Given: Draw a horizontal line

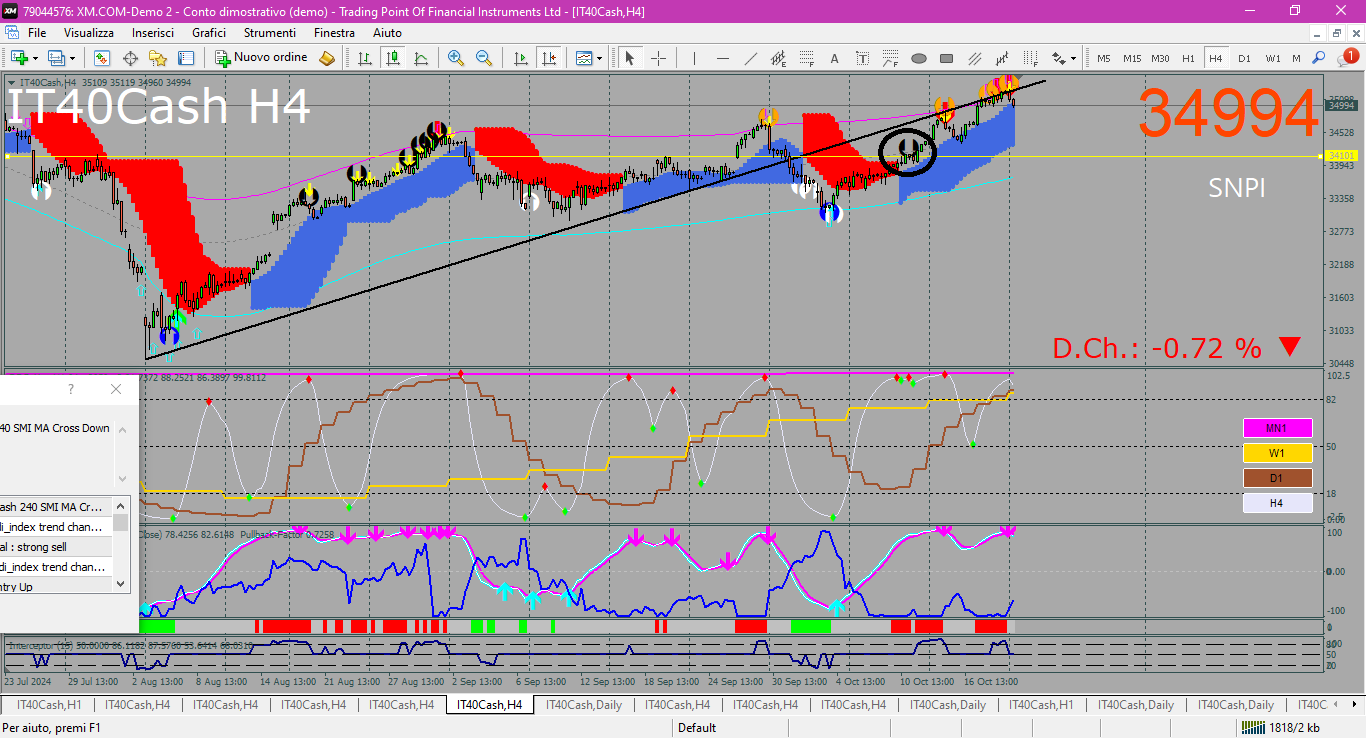Looking at the screenshot, I should tap(722, 58).
